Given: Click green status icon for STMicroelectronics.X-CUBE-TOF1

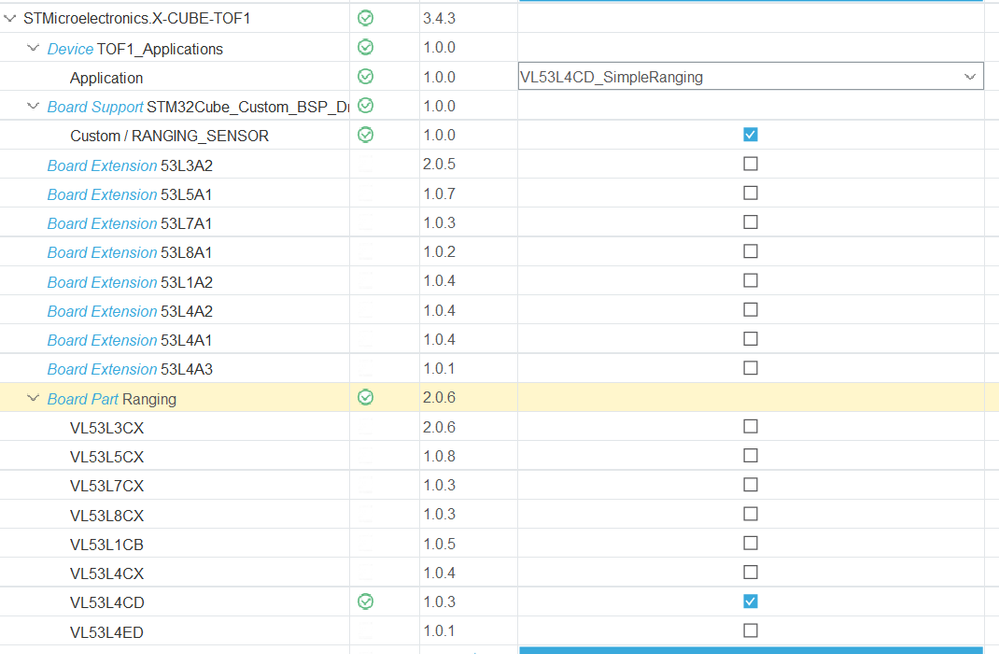Looking at the screenshot, I should 366,18.
